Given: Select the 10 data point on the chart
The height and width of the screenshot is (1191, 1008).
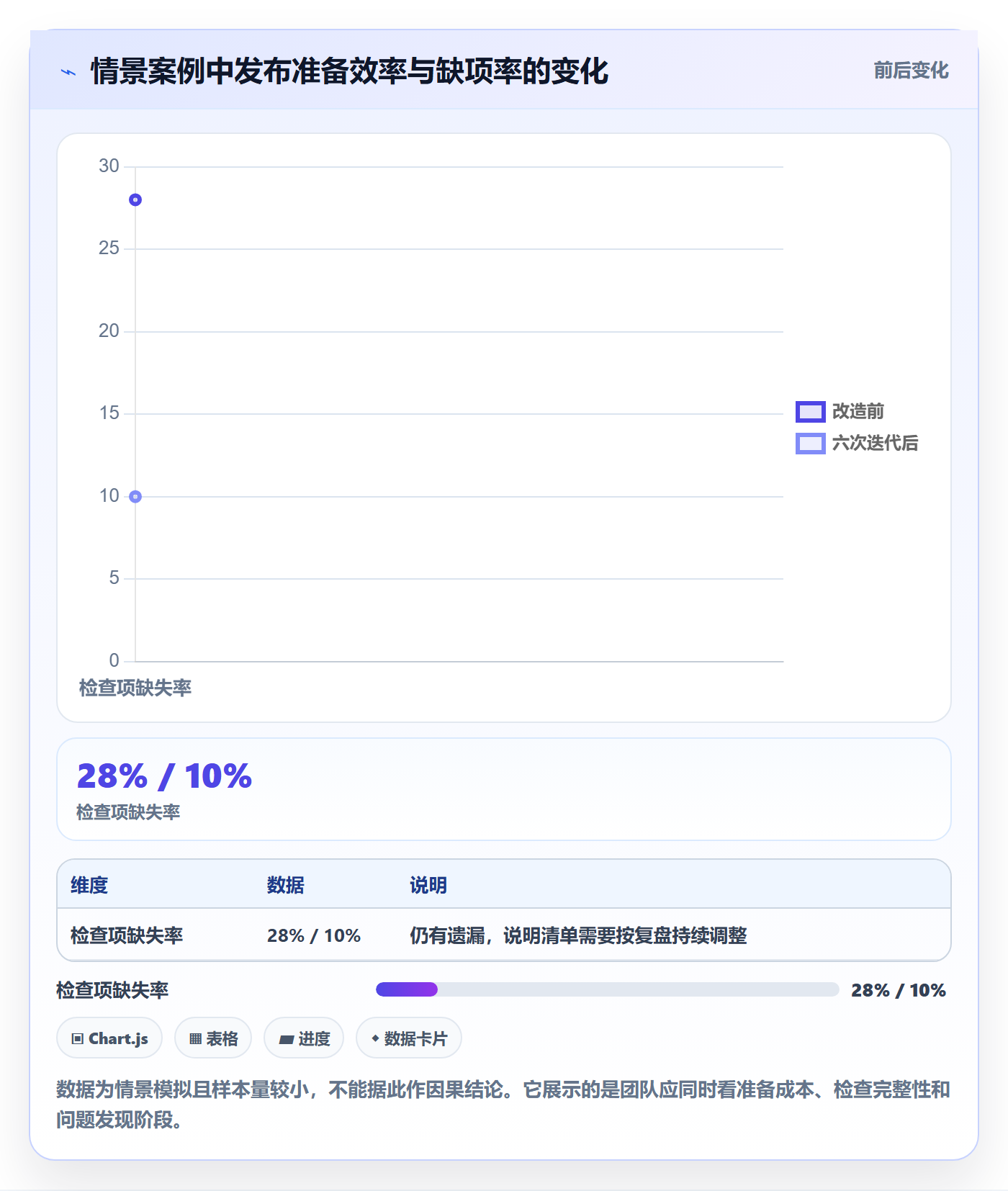Looking at the screenshot, I should pos(135,497).
